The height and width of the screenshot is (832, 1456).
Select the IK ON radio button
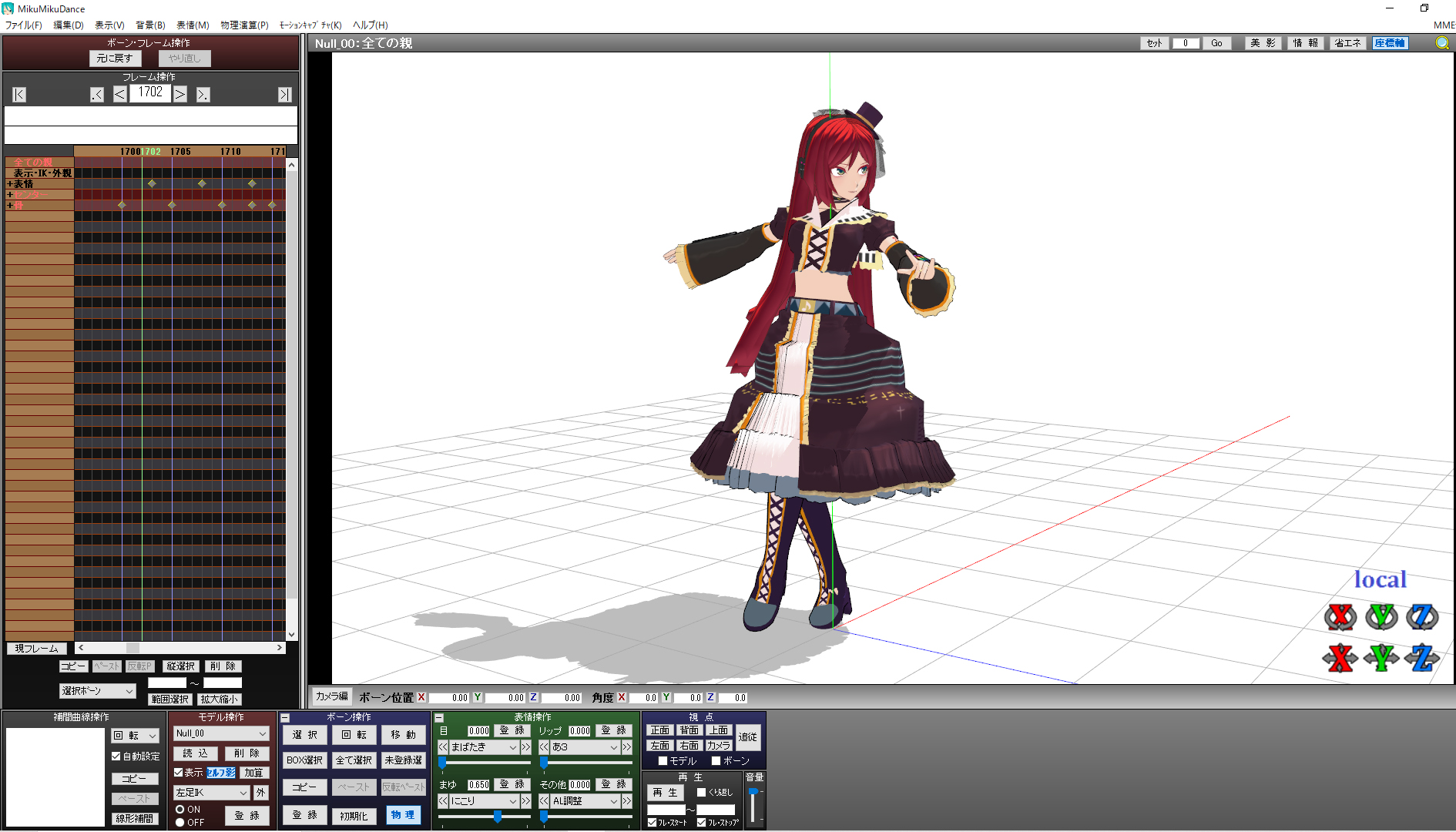[179, 810]
